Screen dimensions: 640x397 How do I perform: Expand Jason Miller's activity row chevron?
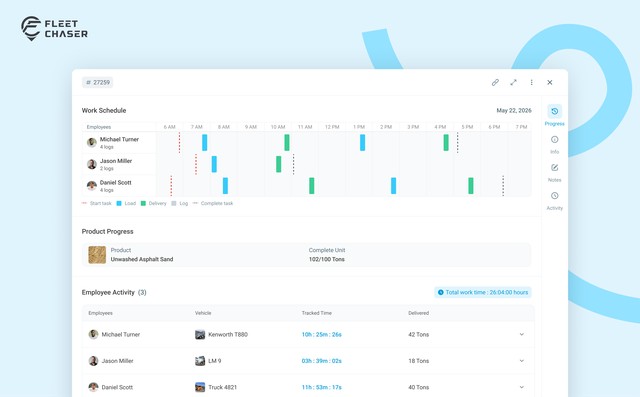point(522,361)
